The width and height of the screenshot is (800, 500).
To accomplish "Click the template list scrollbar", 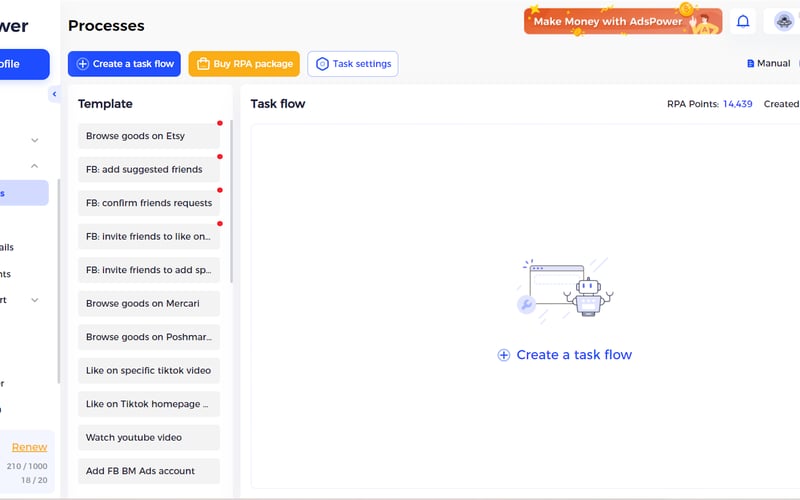I will (x=231, y=202).
